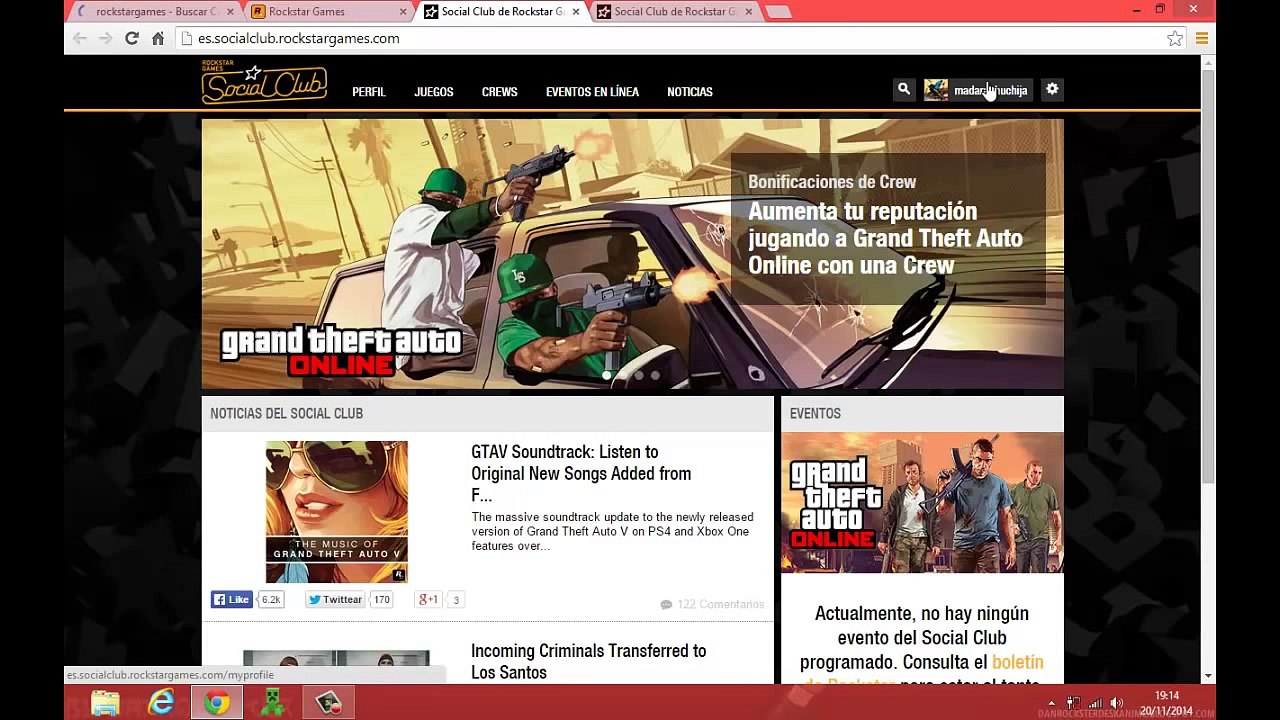The width and height of the screenshot is (1280, 720).
Task: Click the boletín link in Eventos
Action: [x=1018, y=662]
